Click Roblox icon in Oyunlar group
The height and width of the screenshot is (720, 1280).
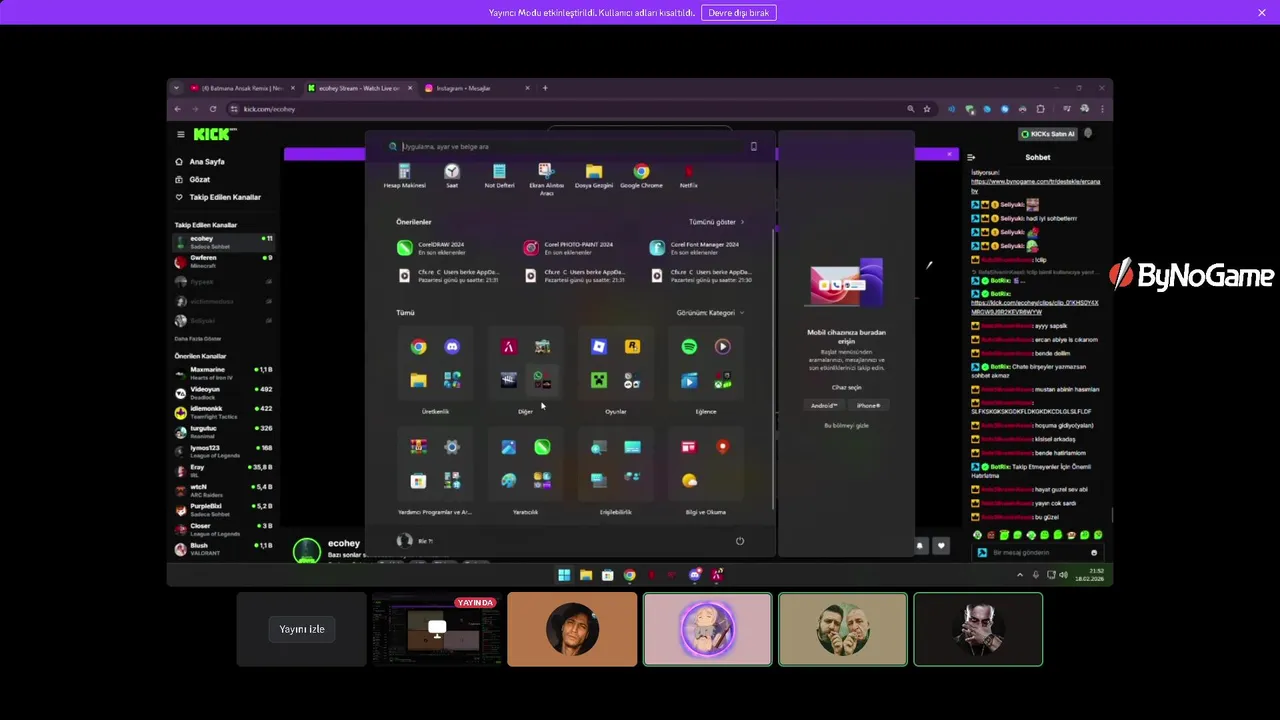coord(598,347)
